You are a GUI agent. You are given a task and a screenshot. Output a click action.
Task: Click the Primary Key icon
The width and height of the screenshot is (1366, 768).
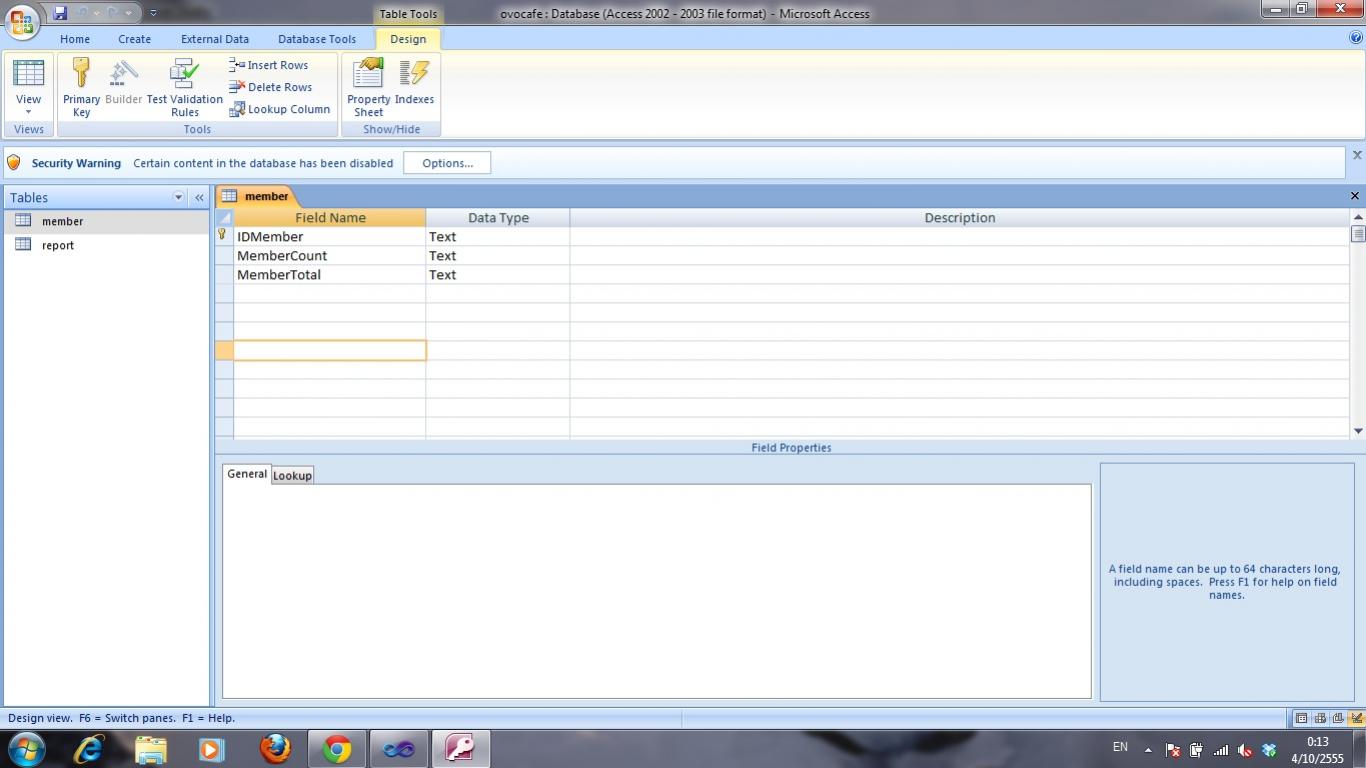coord(81,75)
